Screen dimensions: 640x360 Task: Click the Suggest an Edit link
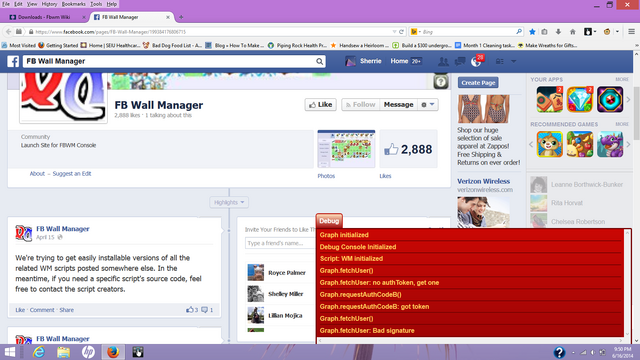tap(72, 173)
